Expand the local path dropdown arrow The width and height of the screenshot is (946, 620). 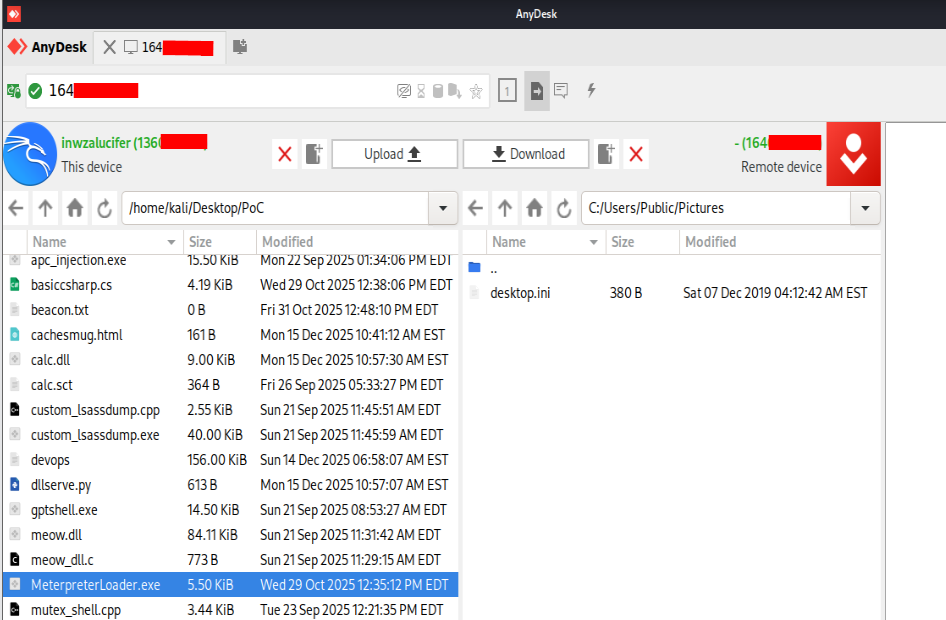pos(443,208)
